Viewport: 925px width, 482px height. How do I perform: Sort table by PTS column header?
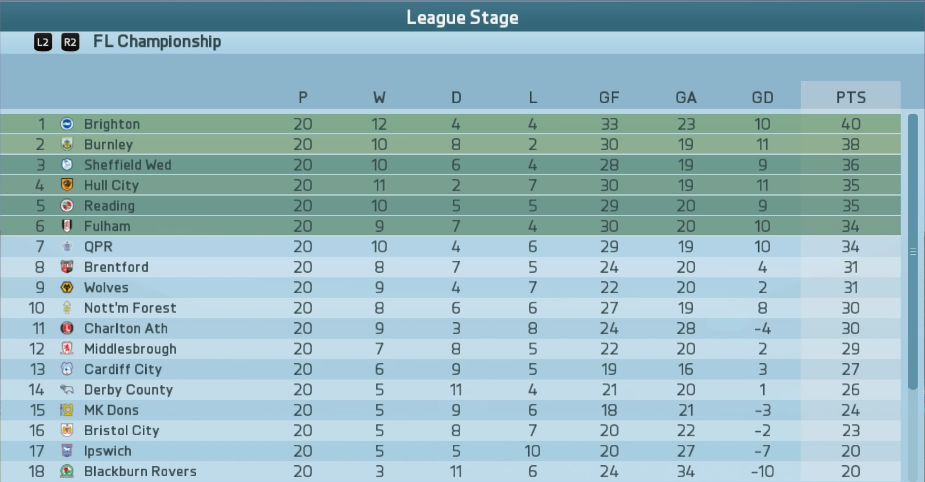pyautogui.click(x=851, y=97)
